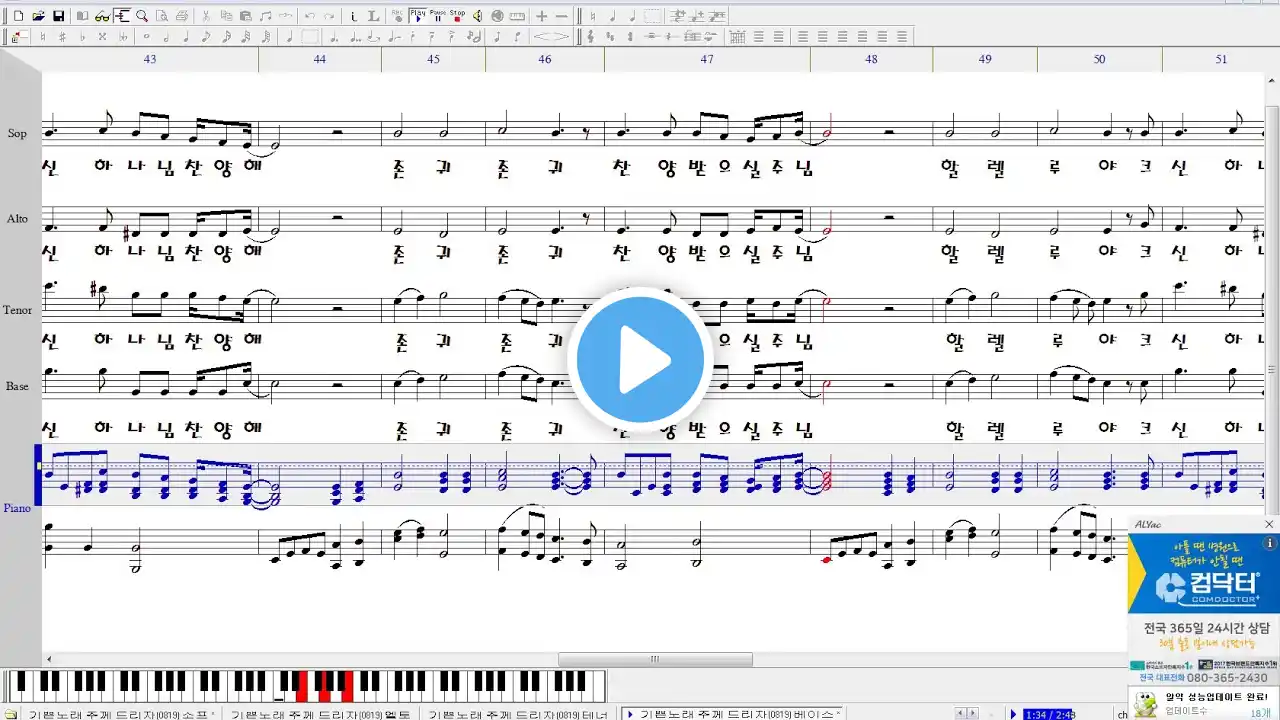
Task: Click the crescendo/decrescendo hairpin tool
Action: pyautogui.click(x=551, y=37)
